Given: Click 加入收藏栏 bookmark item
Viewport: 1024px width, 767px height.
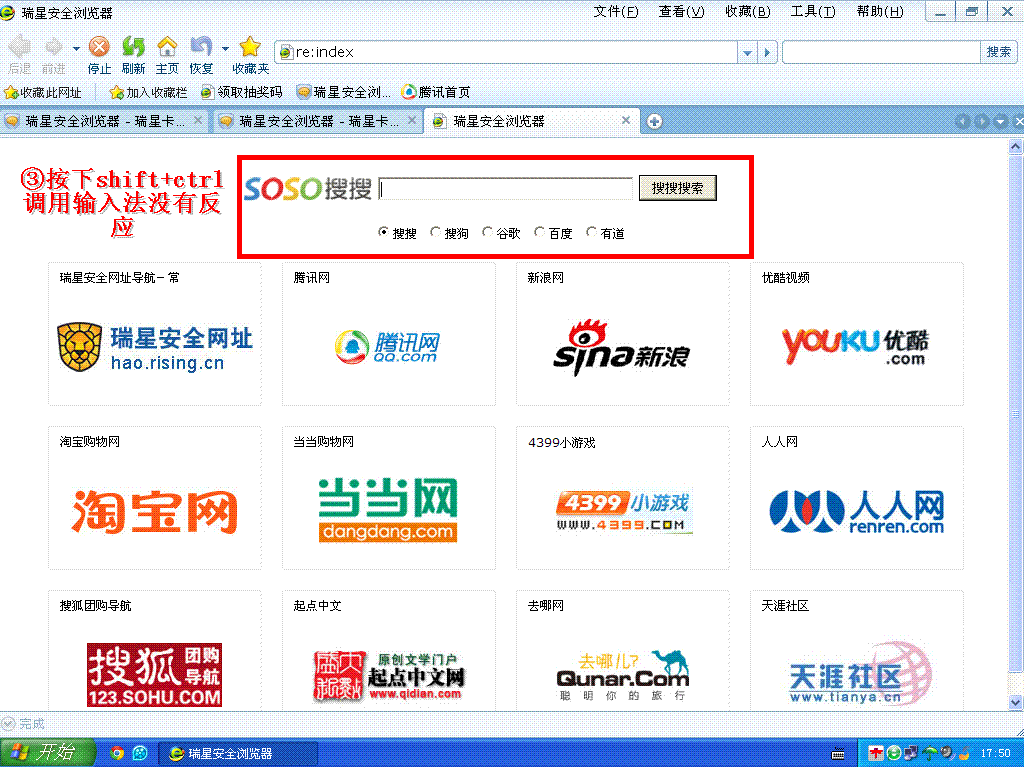Looking at the screenshot, I should tap(149, 93).
